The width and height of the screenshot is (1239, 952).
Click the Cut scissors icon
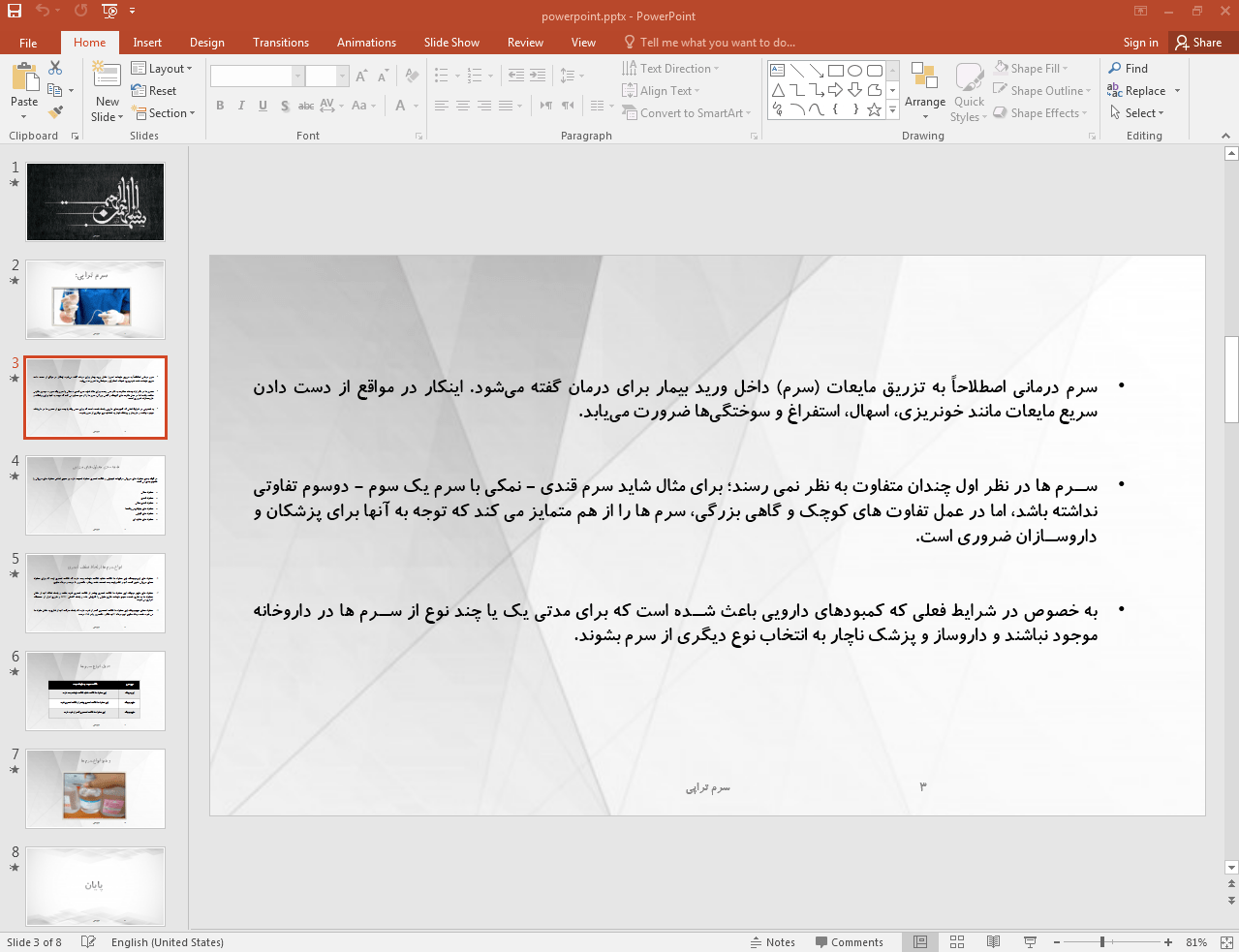[x=55, y=68]
